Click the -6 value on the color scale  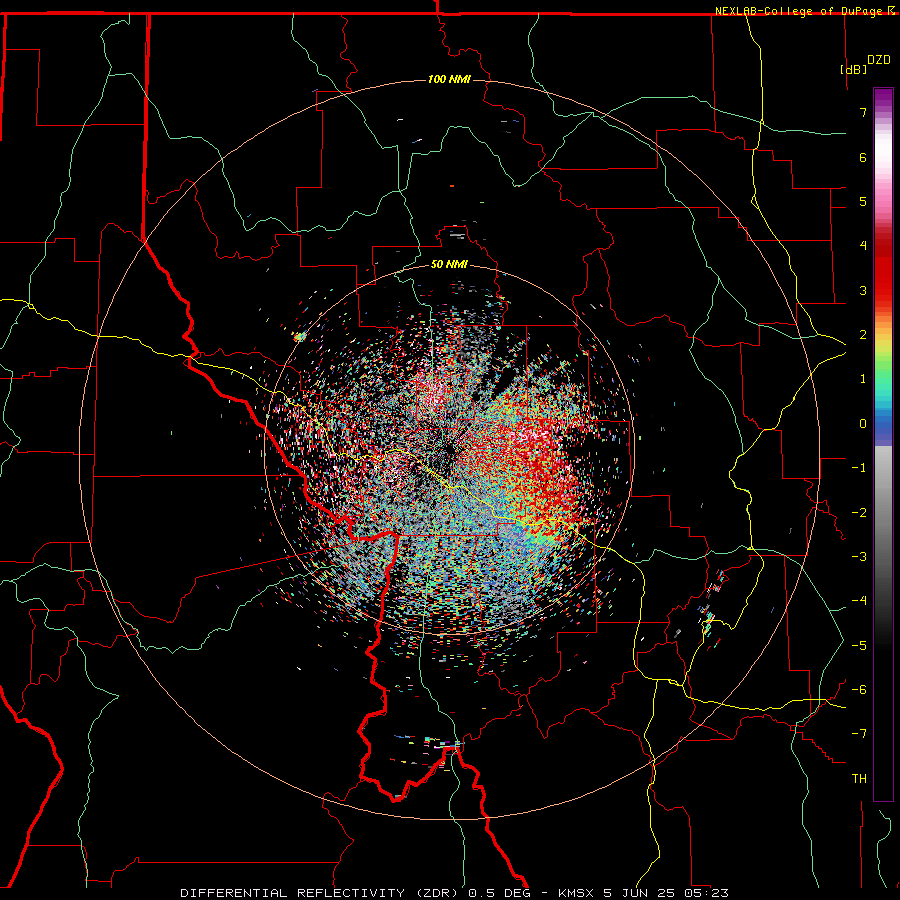pyautogui.click(x=859, y=690)
